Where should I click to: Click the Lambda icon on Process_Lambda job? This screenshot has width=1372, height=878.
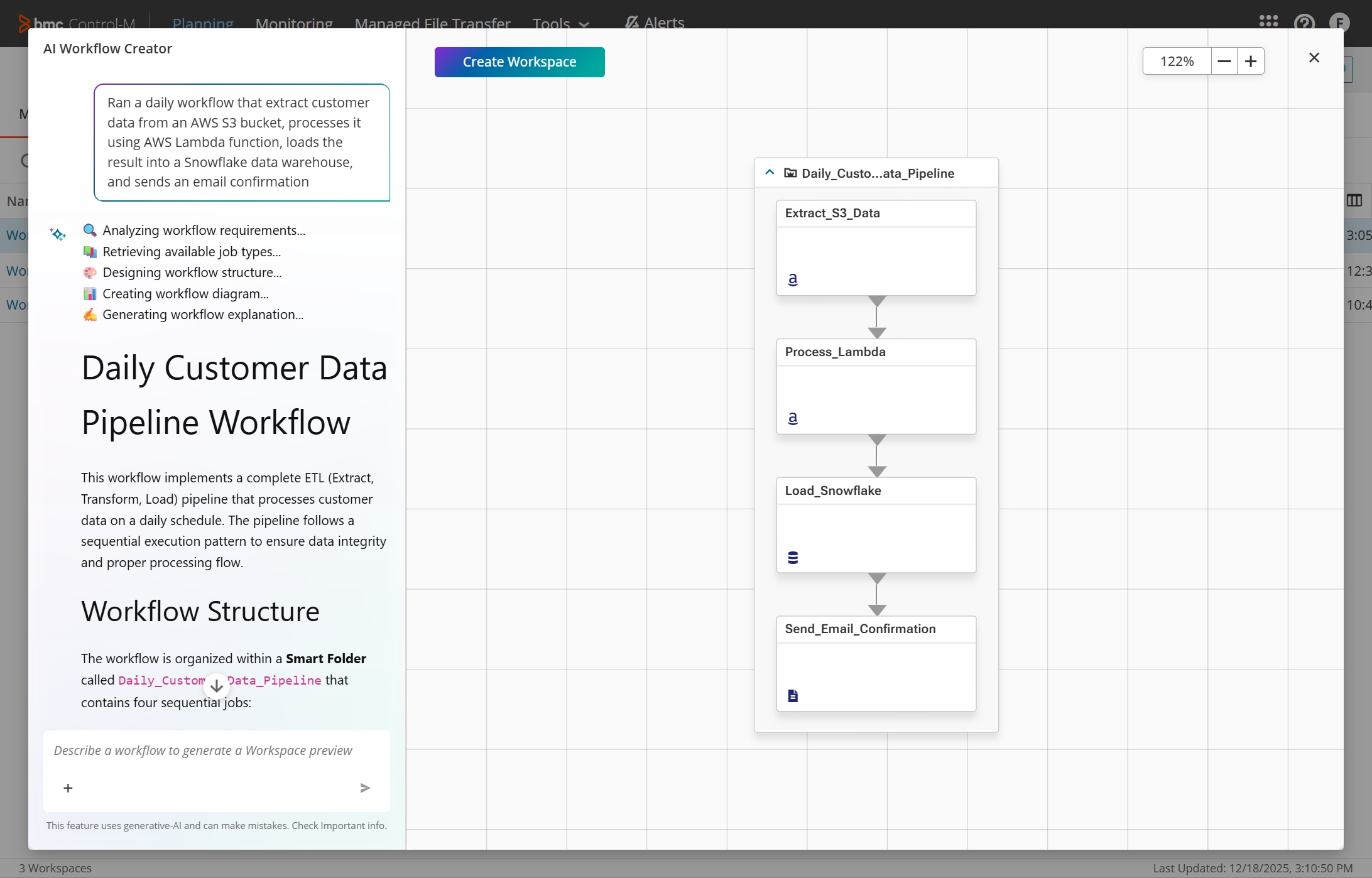pos(793,418)
